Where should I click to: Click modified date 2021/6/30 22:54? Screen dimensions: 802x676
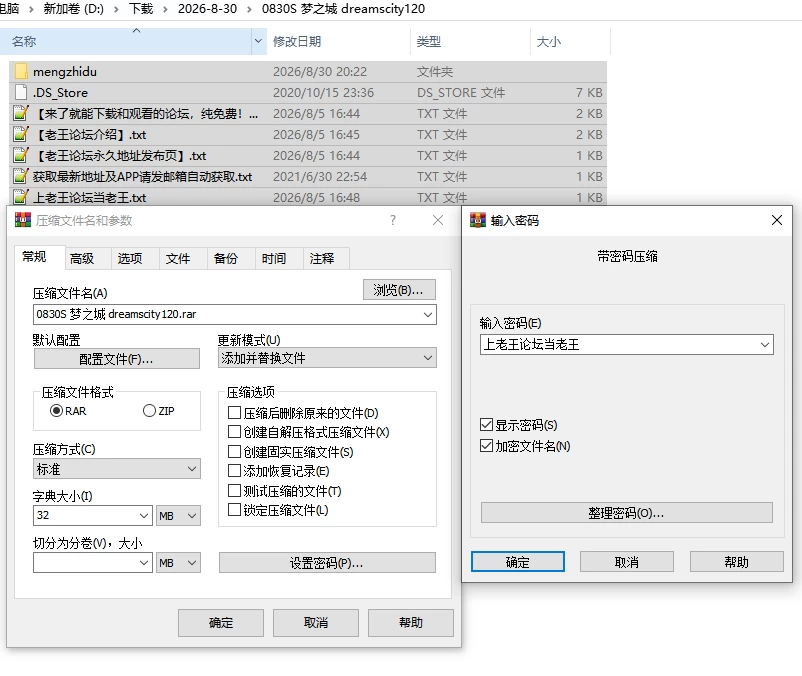[320, 176]
